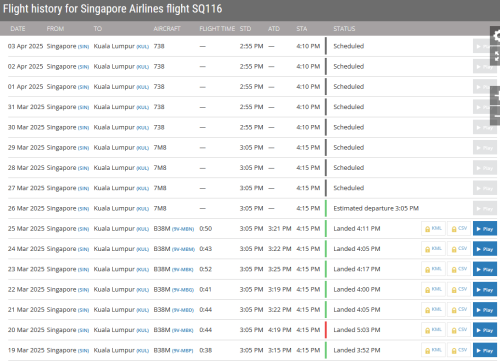The width and height of the screenshot is (500, 361).
Task: Open aircraft registration link for the 24 Mar 2025 flight
Action: 183,249
